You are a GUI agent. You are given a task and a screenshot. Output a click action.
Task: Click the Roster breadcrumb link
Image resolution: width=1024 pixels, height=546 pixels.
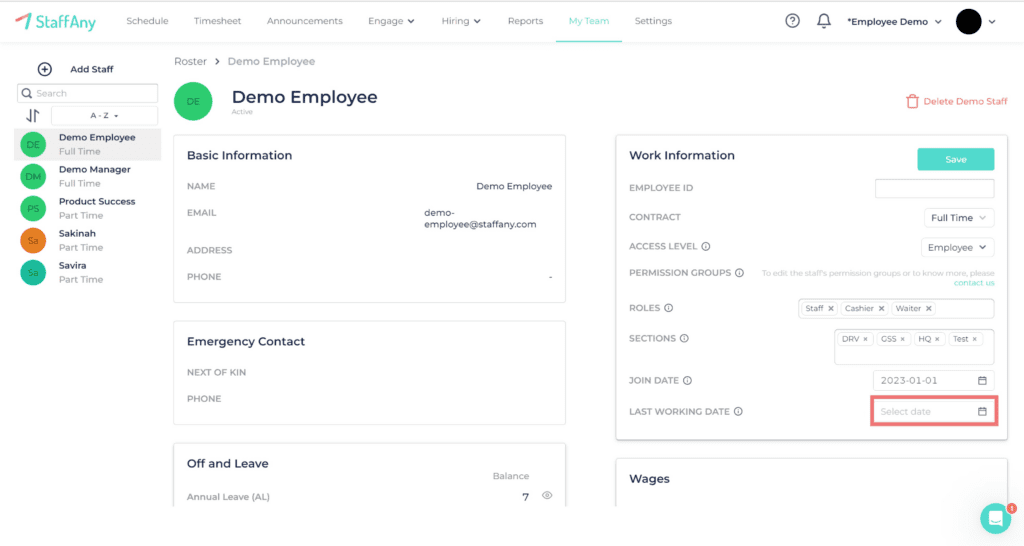point(190,61)
